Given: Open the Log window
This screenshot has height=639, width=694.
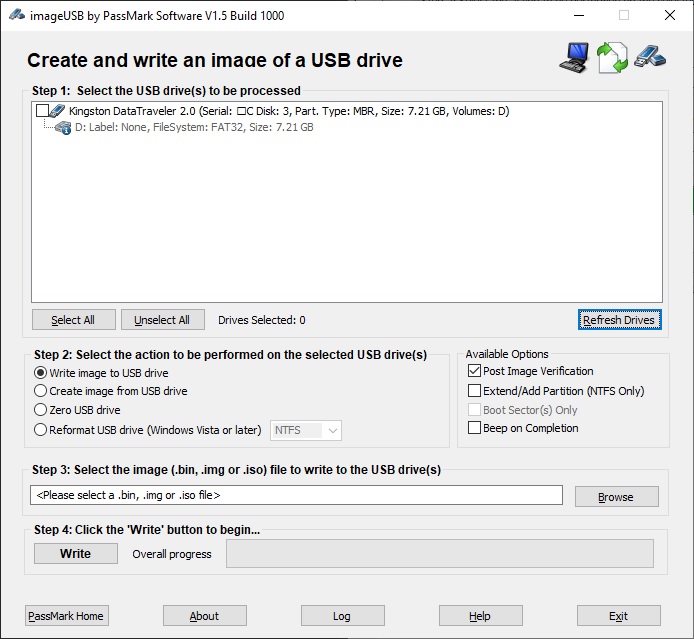Looking at the screenshot, I should point(343,616).
